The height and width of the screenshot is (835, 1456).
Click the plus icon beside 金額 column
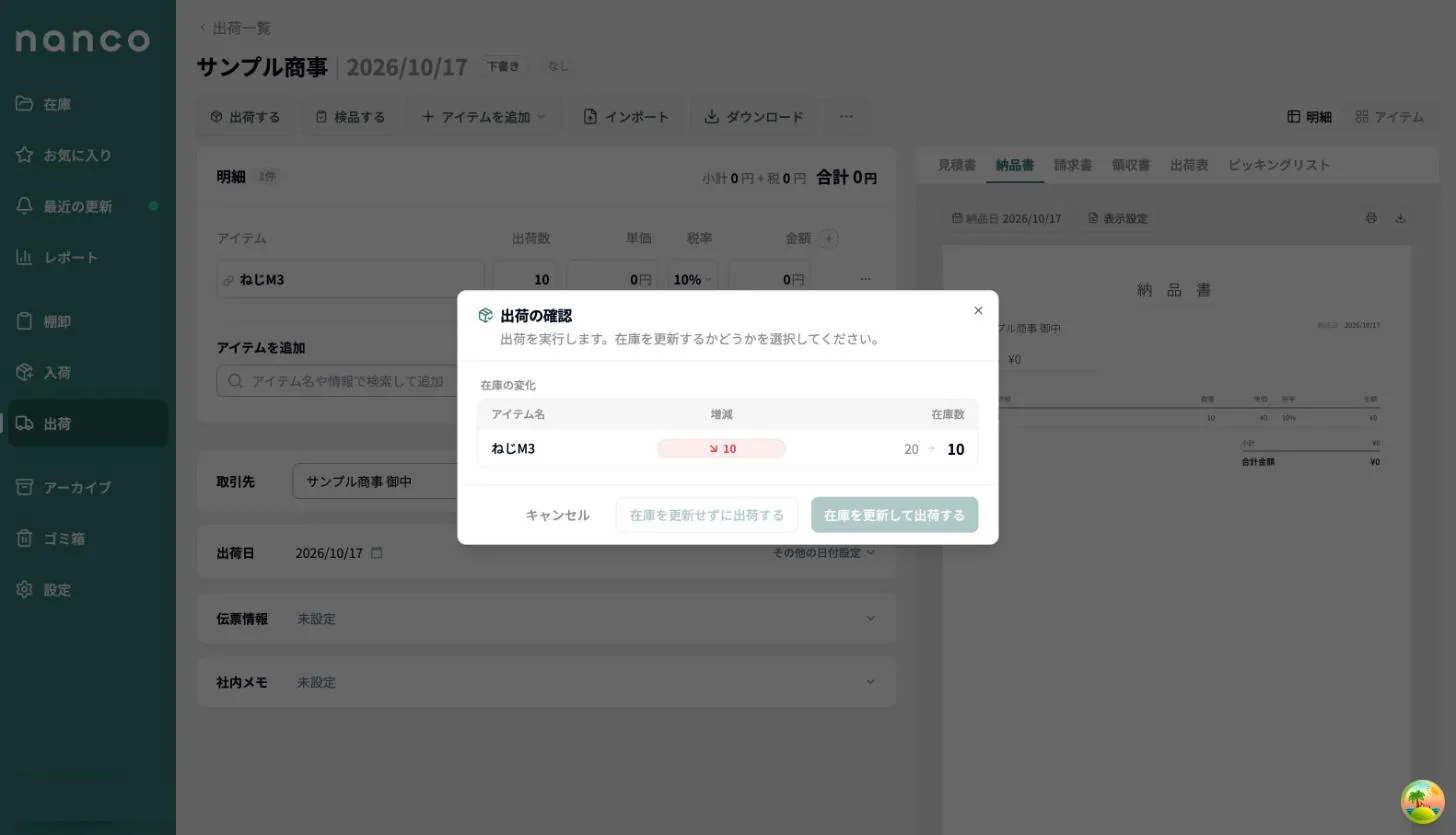(x=828, y=238)
